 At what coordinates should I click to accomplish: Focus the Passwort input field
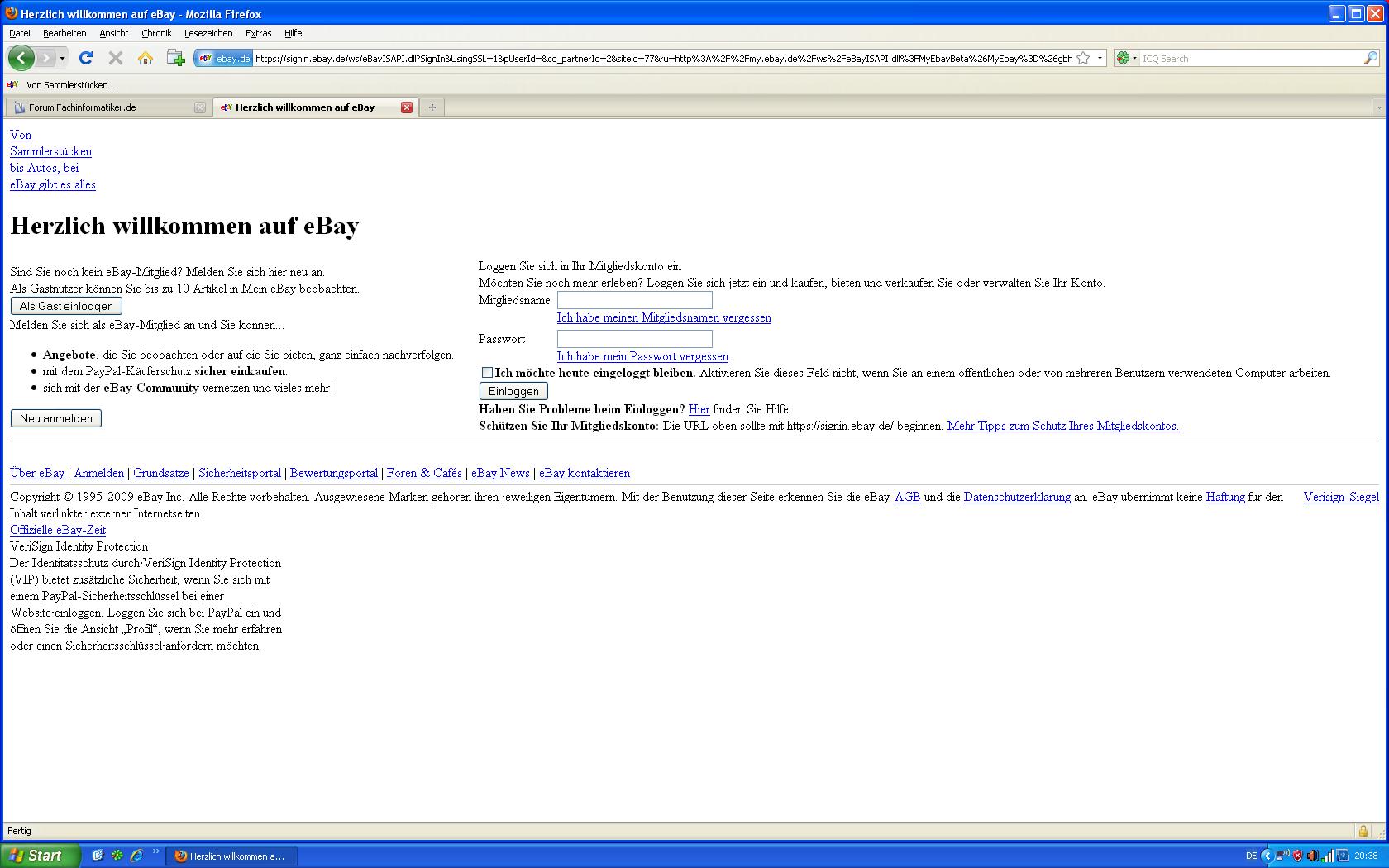click(635, 339)
